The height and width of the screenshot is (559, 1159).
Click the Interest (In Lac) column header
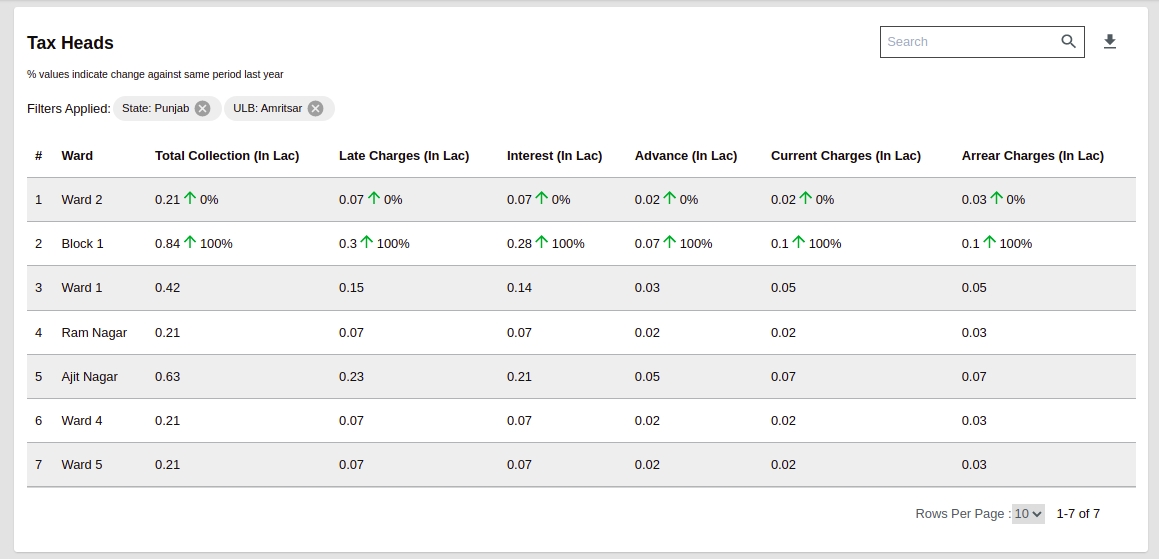click(554, 156)
